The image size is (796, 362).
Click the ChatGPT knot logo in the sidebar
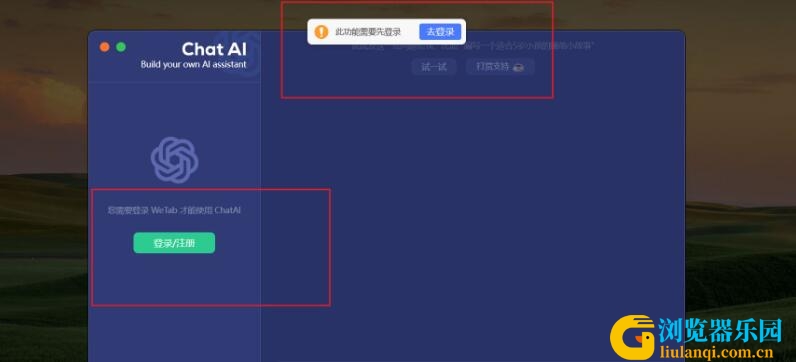[175, 159]
